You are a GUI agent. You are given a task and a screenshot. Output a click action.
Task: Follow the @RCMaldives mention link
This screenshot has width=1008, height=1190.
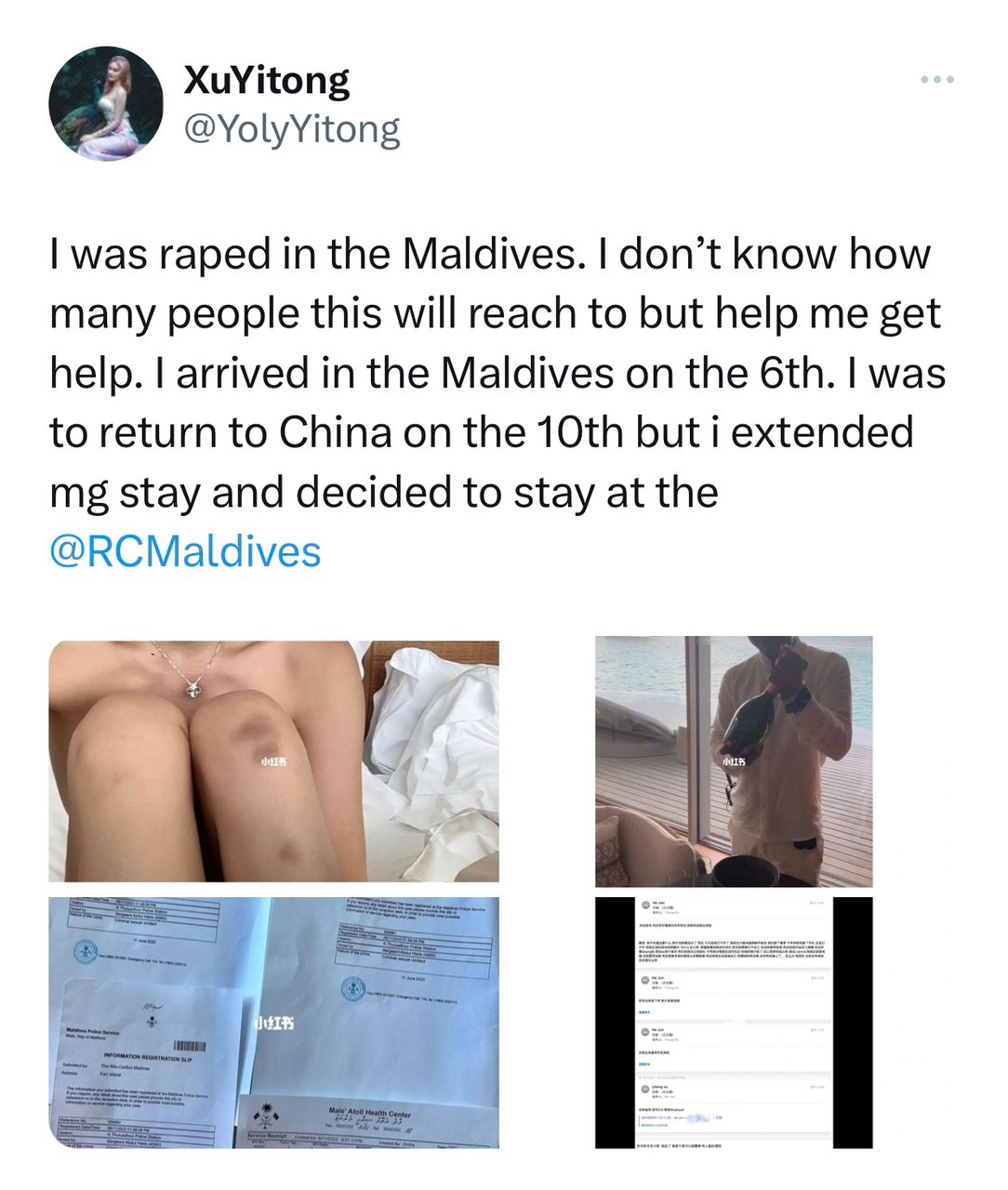(185, 551)
